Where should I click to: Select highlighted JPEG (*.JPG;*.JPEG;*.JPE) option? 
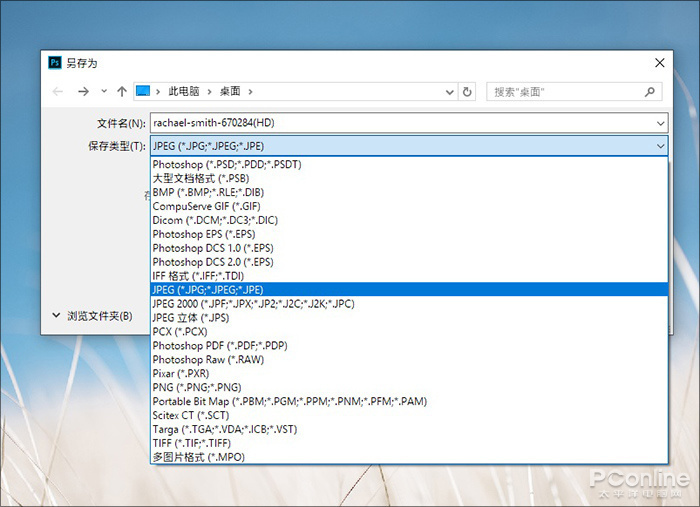pos(409,290)
